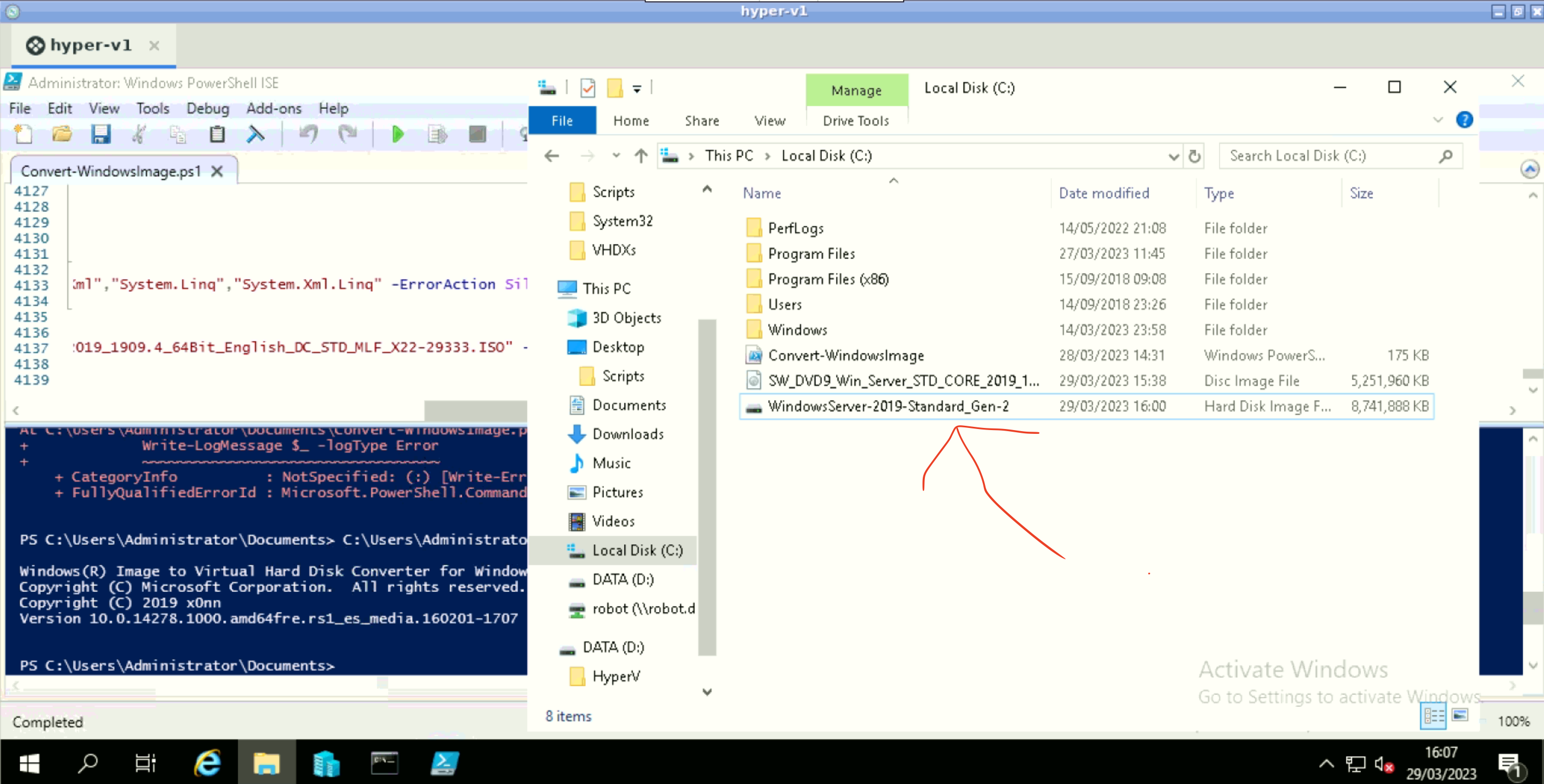Open the Customize Quick Access Toolbar dropdown

click(x=637, y=89)
